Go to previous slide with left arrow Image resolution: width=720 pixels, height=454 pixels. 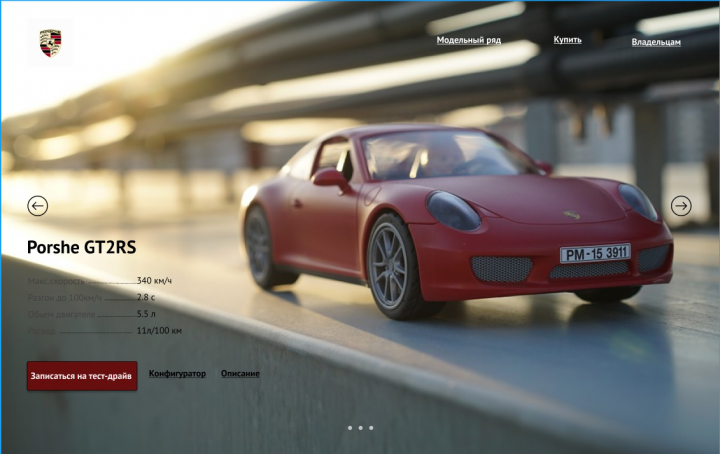point(38,206)
